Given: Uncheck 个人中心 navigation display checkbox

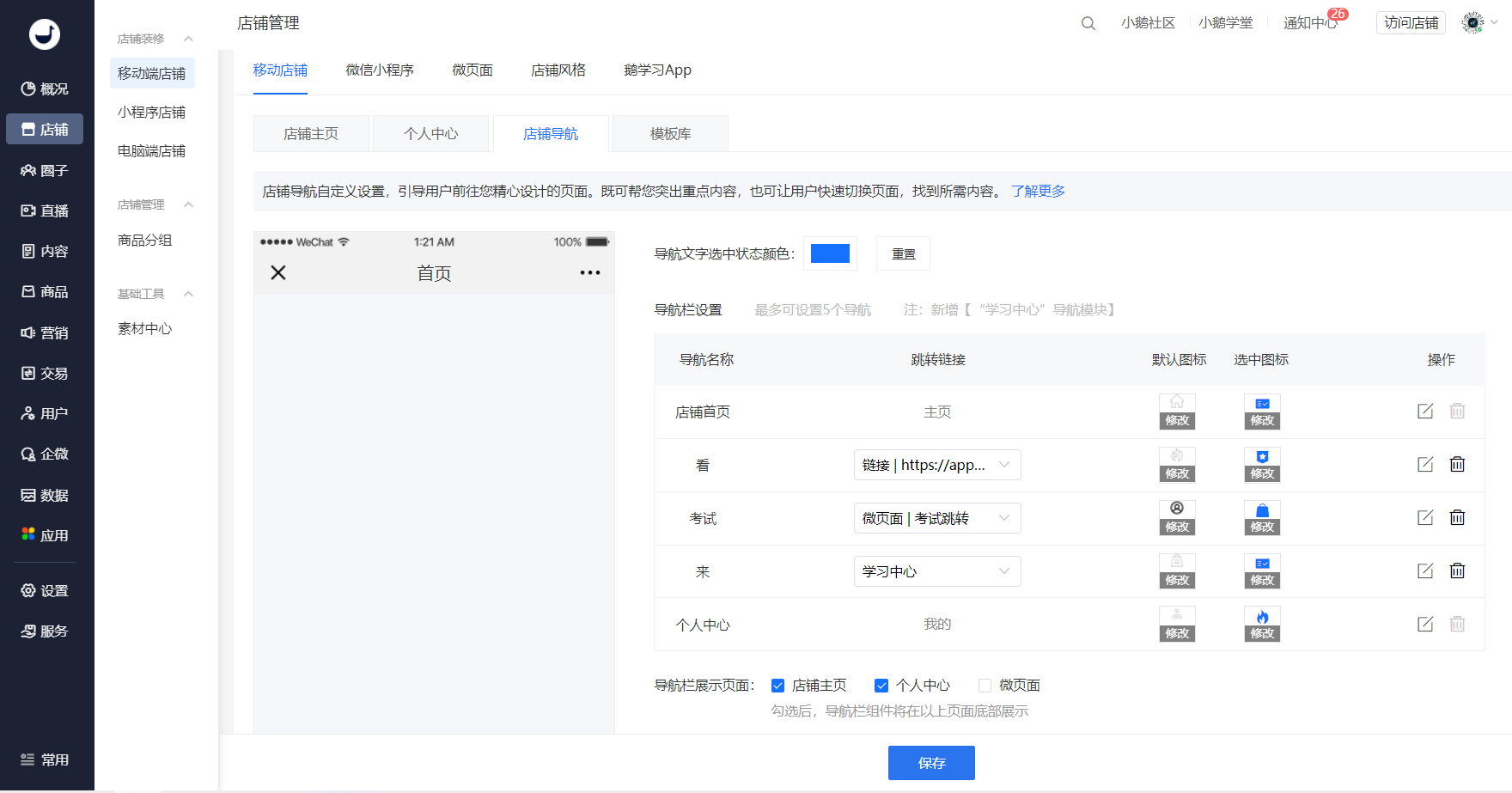Looking at the screenshot, I should 881,686.
